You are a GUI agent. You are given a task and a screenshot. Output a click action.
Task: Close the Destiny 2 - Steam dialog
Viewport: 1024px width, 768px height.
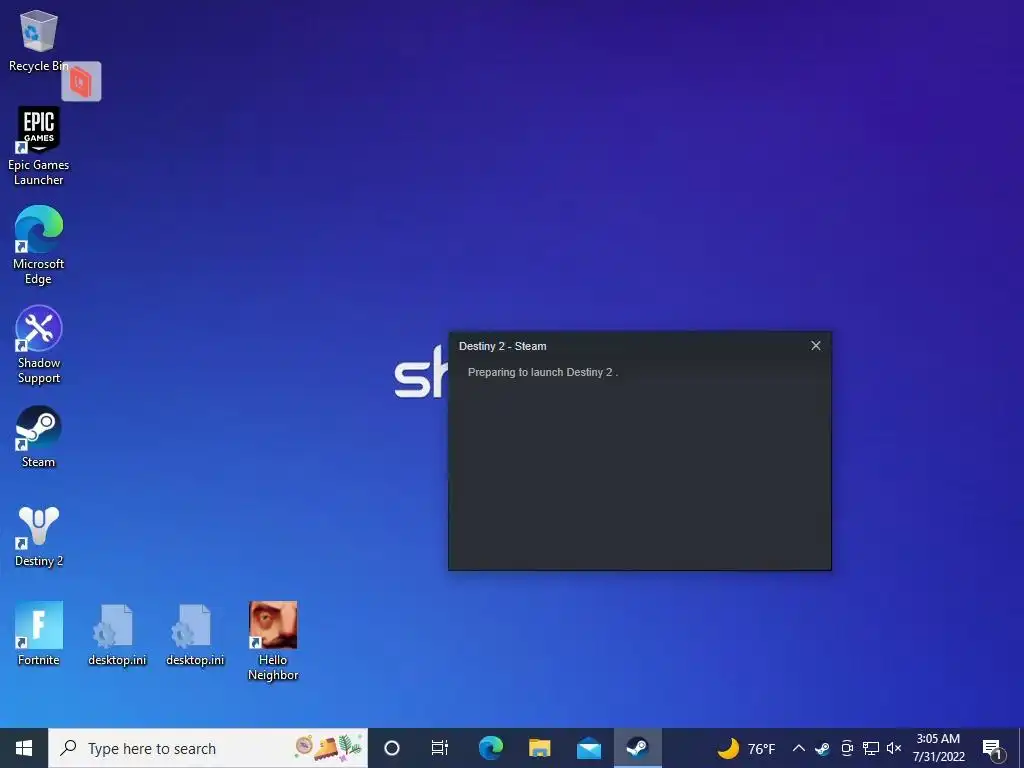(816, 345)
